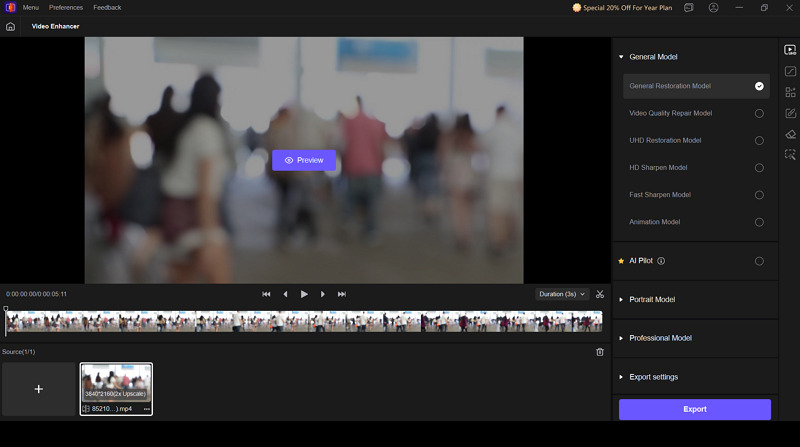Expand the Export settings section
The image size is (800, 447).
pos(653,377)
